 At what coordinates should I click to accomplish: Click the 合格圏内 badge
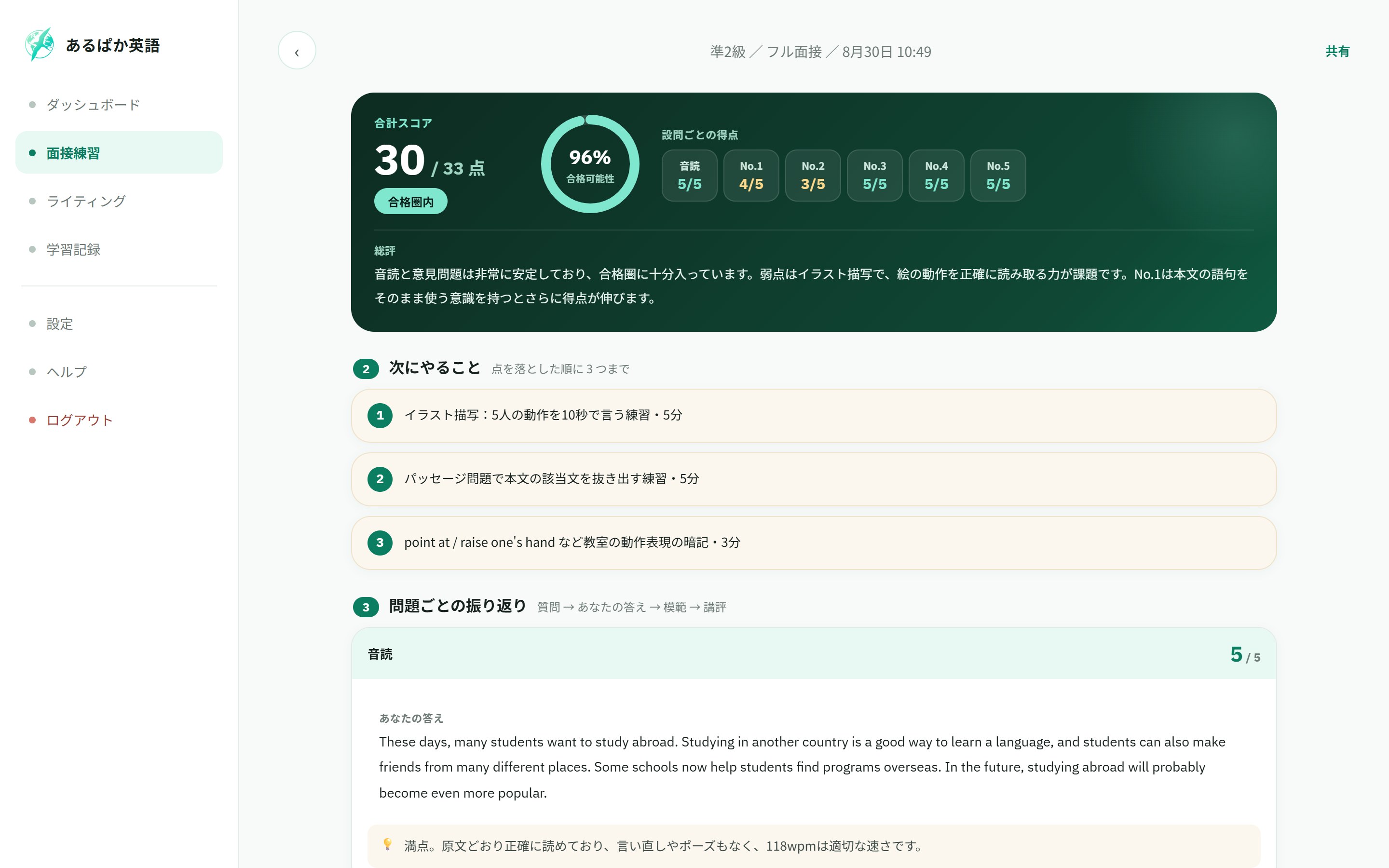click(x=410, y=202)
